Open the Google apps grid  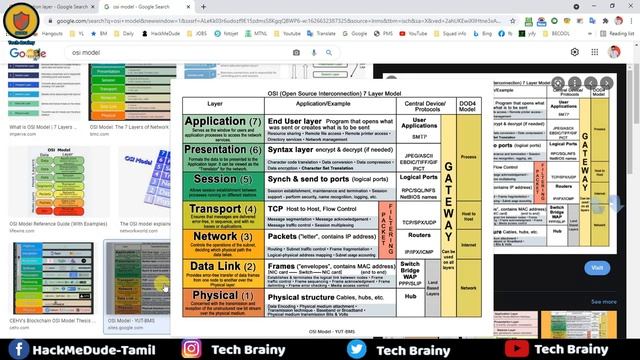(x=595, y=52)
